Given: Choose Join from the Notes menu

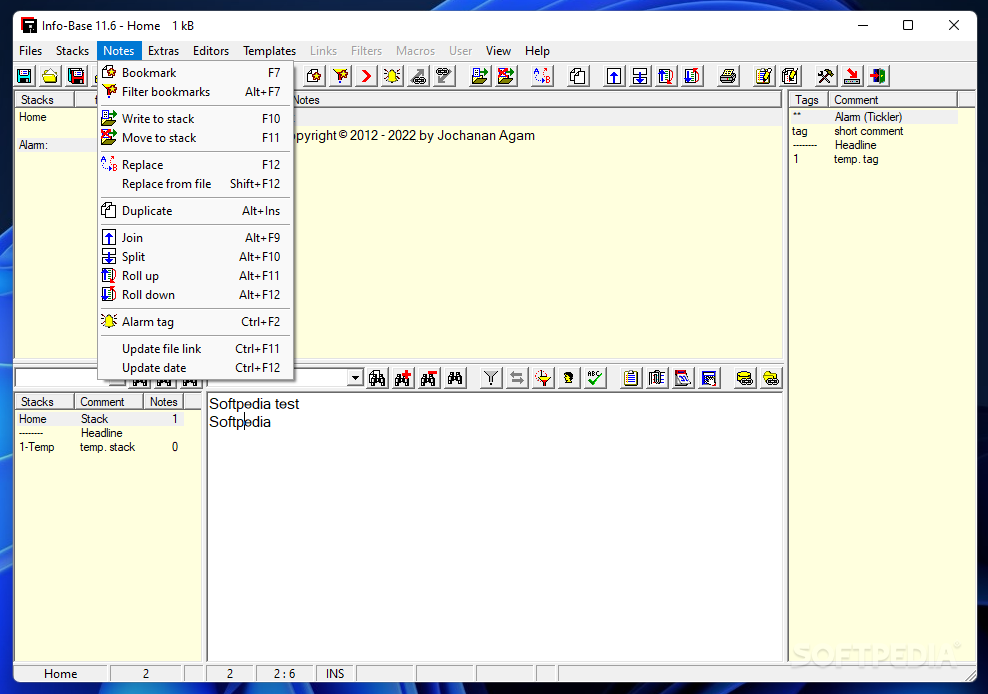Looking at the screenshot, I should pos(196,238).
